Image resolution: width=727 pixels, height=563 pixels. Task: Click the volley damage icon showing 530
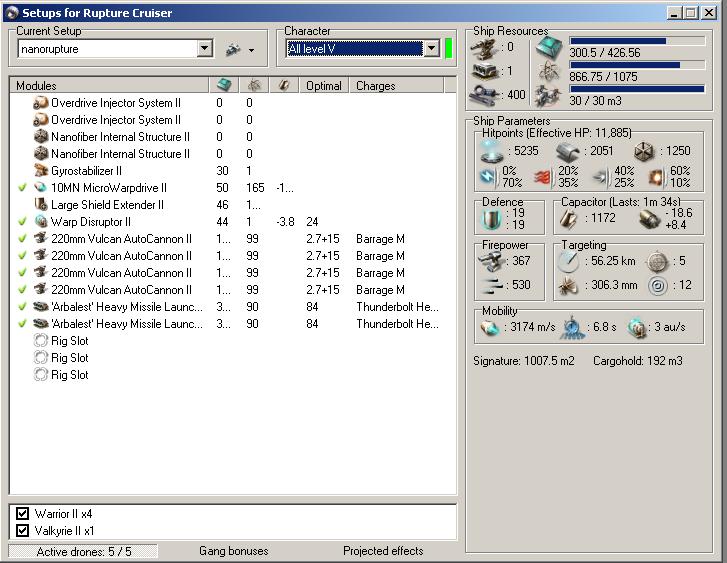tap(492, 286)
